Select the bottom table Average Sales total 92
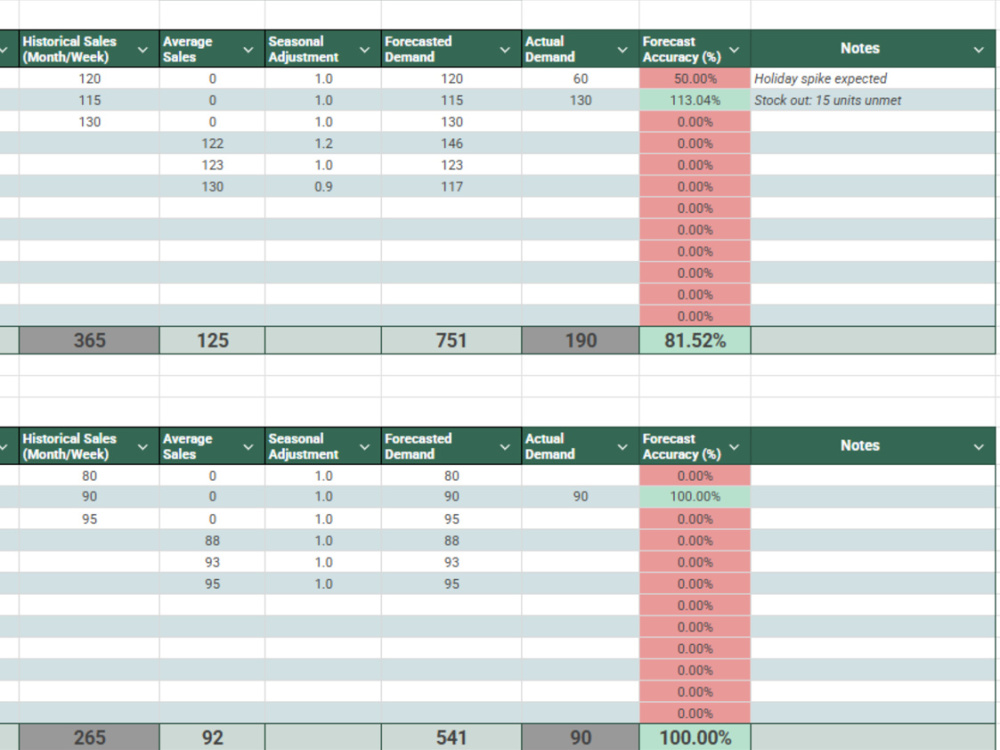The image size is (1000, 750). (212, 737)
